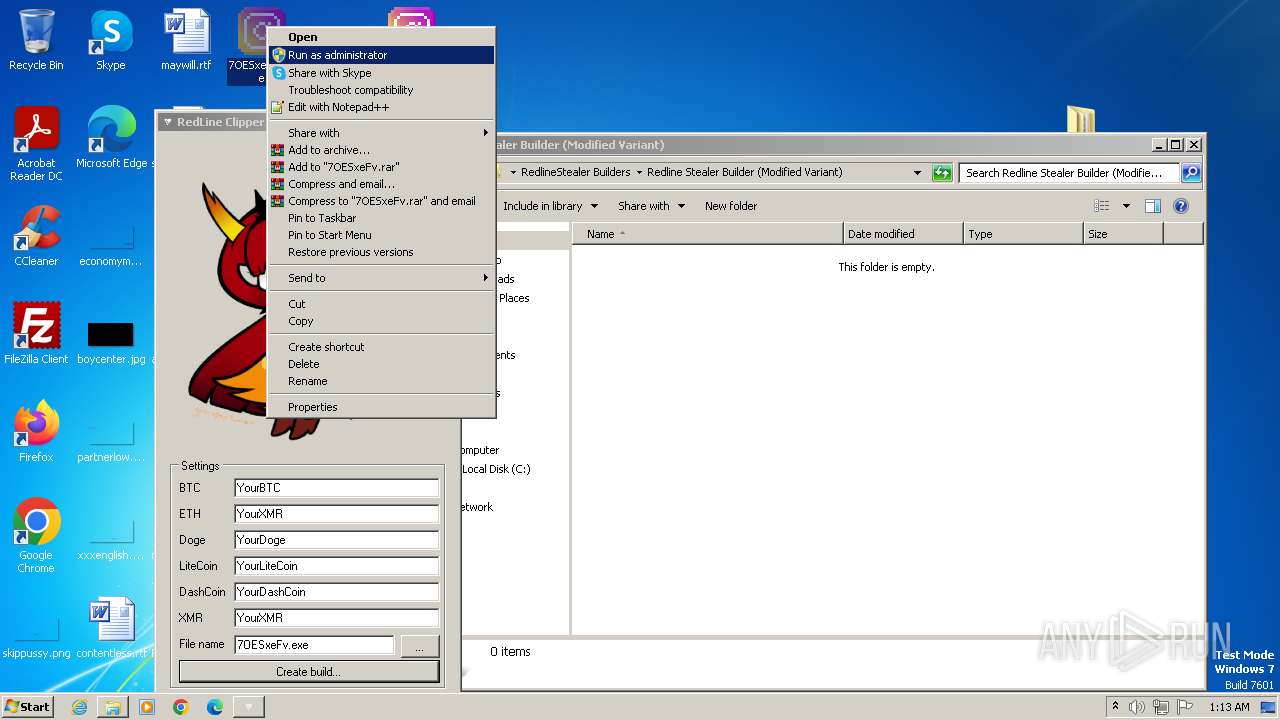Viewport: 1280px width, 720px height.
Task: Launch Firefox desktop shortcut
Action: click(x=36, y=432)
